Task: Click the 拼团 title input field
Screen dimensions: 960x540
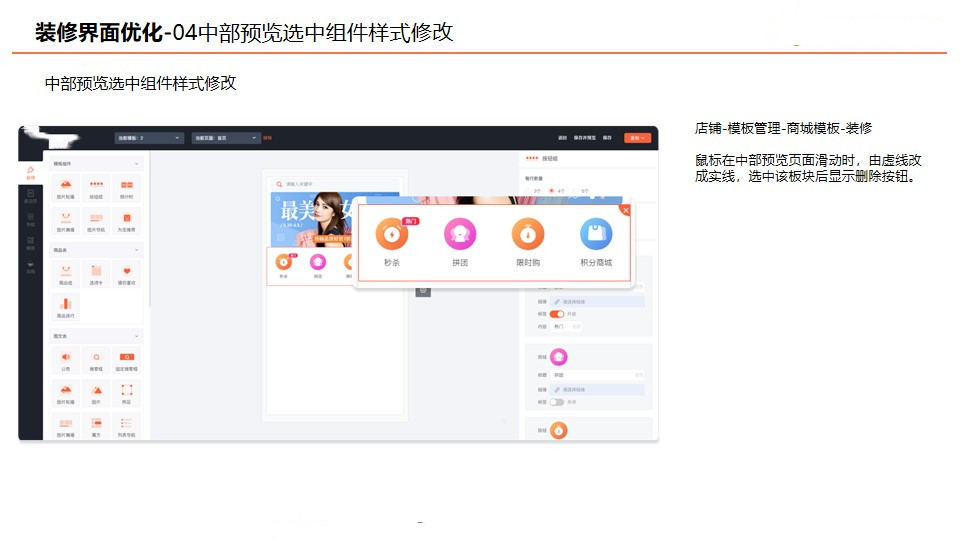Action: 597,375
